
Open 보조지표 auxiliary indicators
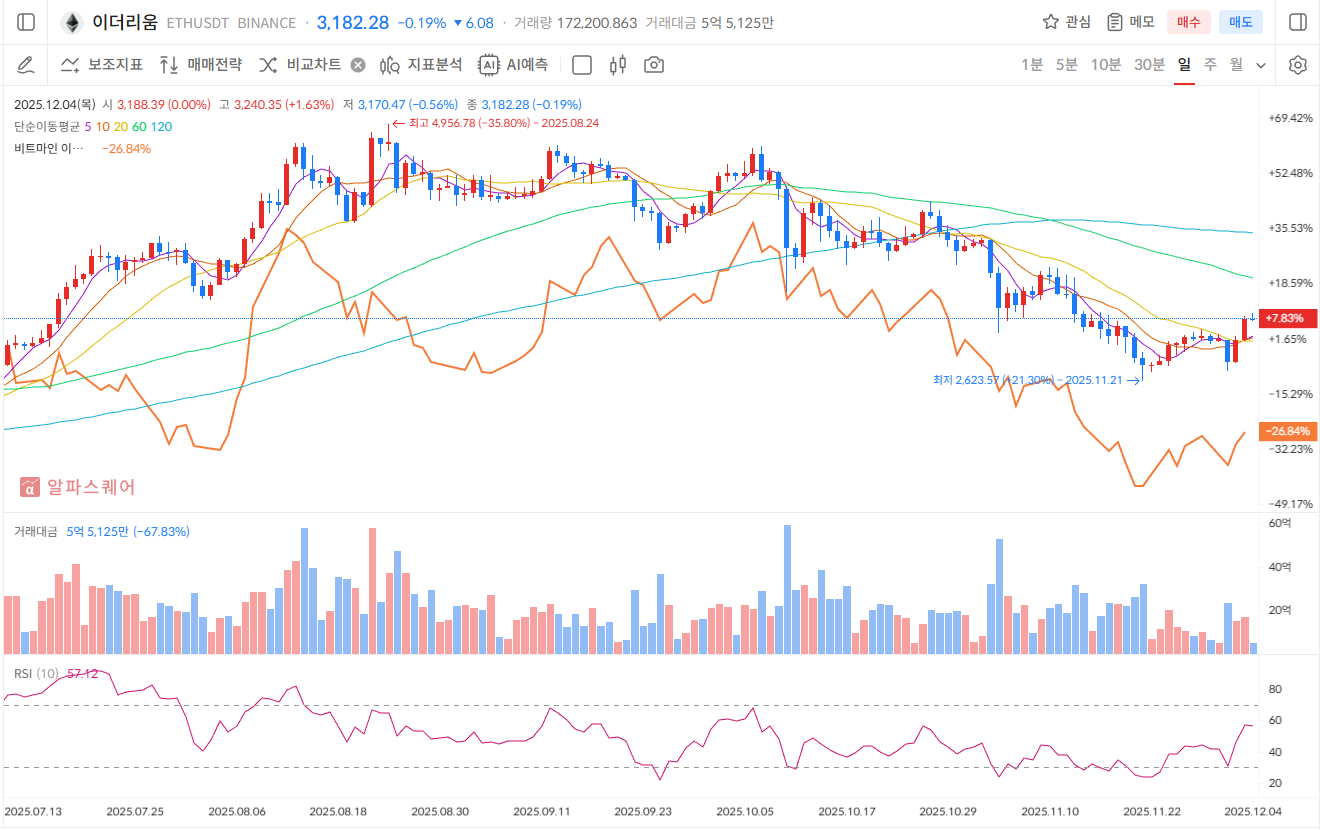[x=102, y=65]
